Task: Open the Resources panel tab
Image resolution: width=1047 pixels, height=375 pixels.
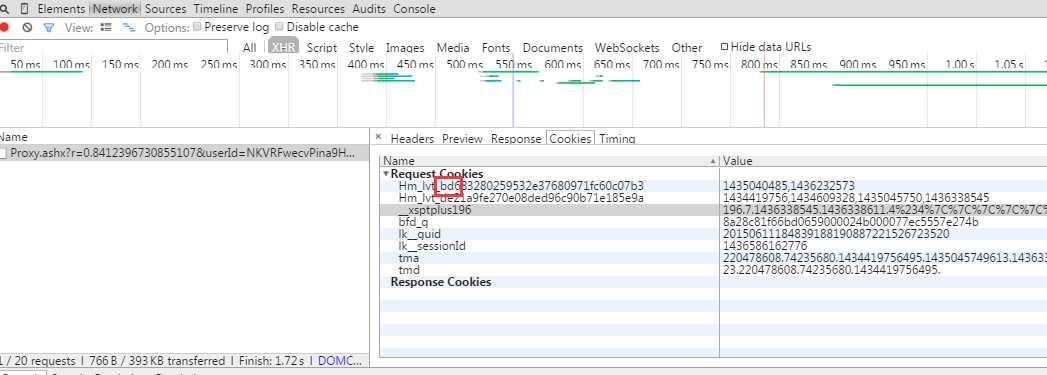Action: pyautogui.click(x=318, y=9)
